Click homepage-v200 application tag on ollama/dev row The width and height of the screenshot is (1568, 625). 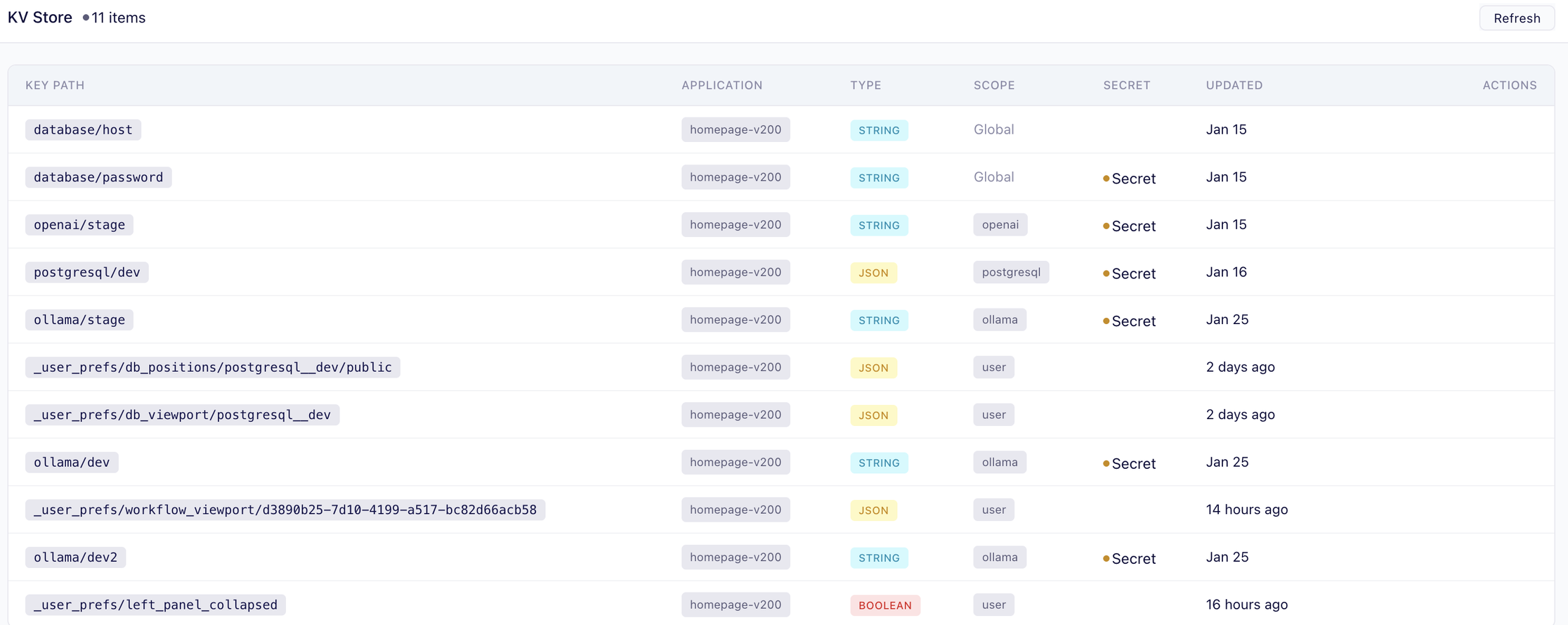tap(735, 462)
